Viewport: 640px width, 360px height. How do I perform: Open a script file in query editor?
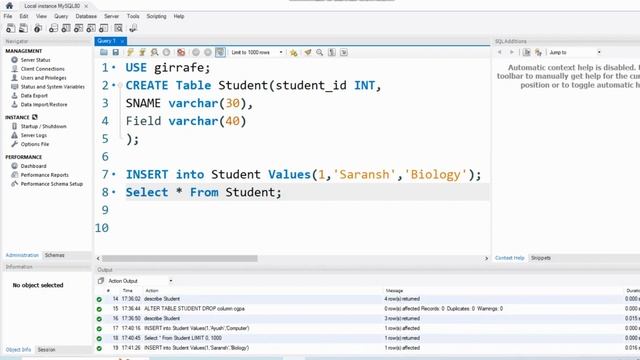click(104, 52)
